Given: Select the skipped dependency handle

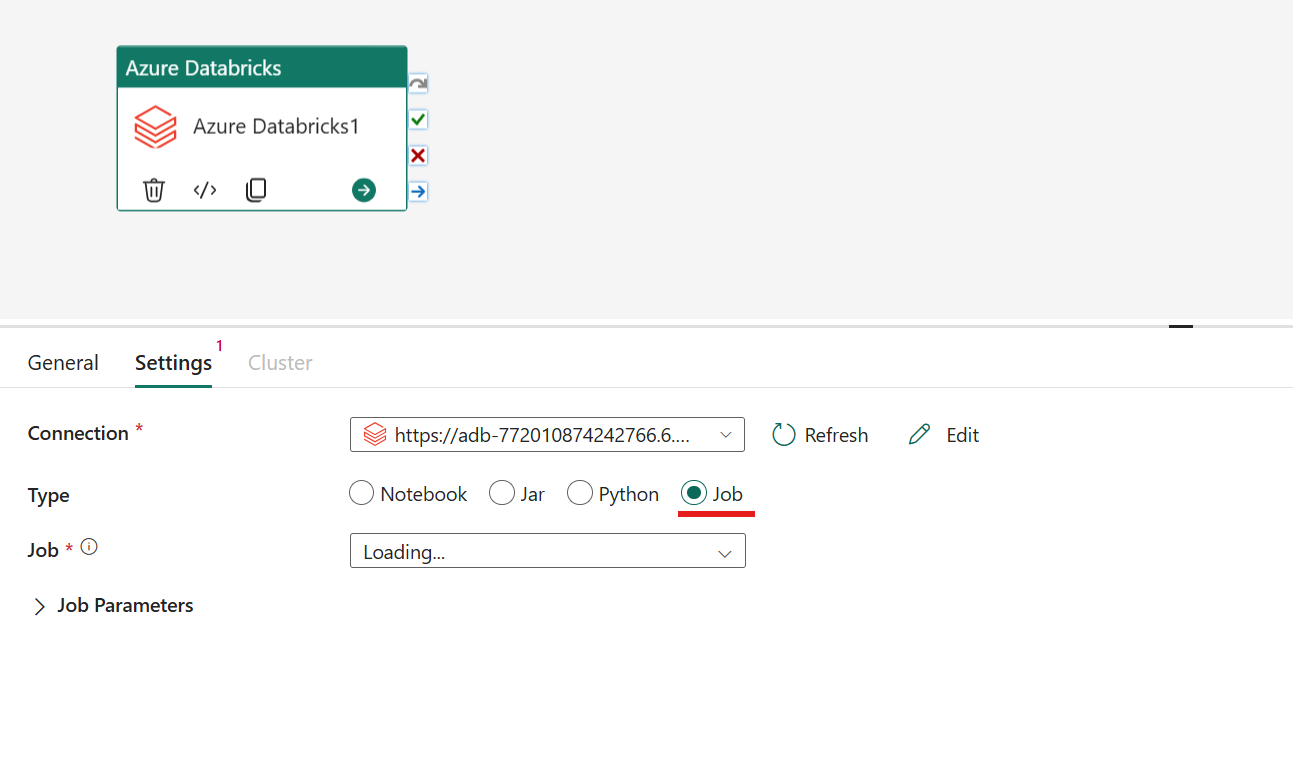Looking at the screenshot, I should point(417,83).
